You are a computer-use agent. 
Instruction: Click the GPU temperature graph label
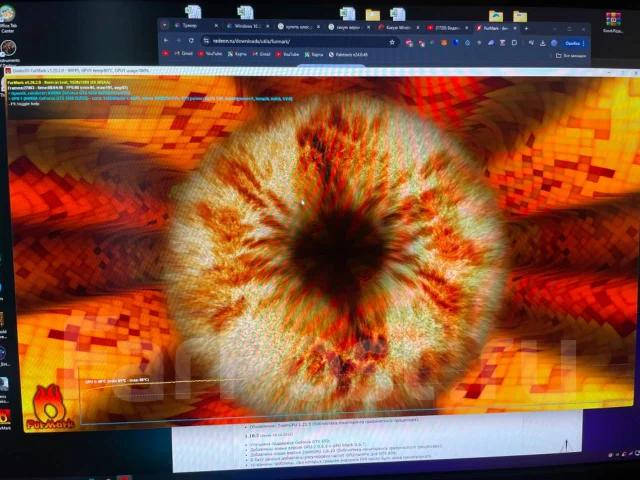117,381
